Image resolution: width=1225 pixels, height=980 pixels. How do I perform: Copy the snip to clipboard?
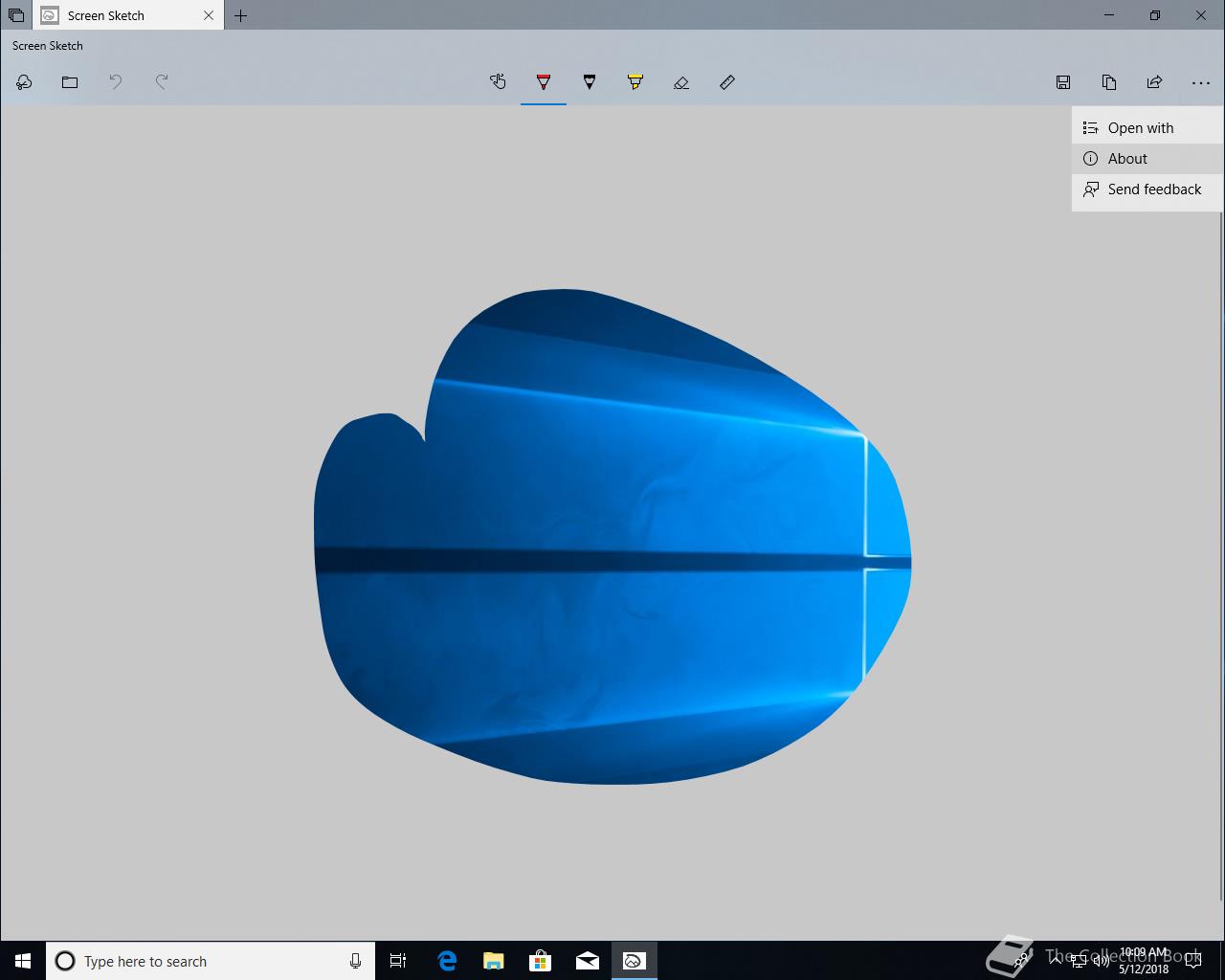pyautogui.click(x=1109, y=82)
